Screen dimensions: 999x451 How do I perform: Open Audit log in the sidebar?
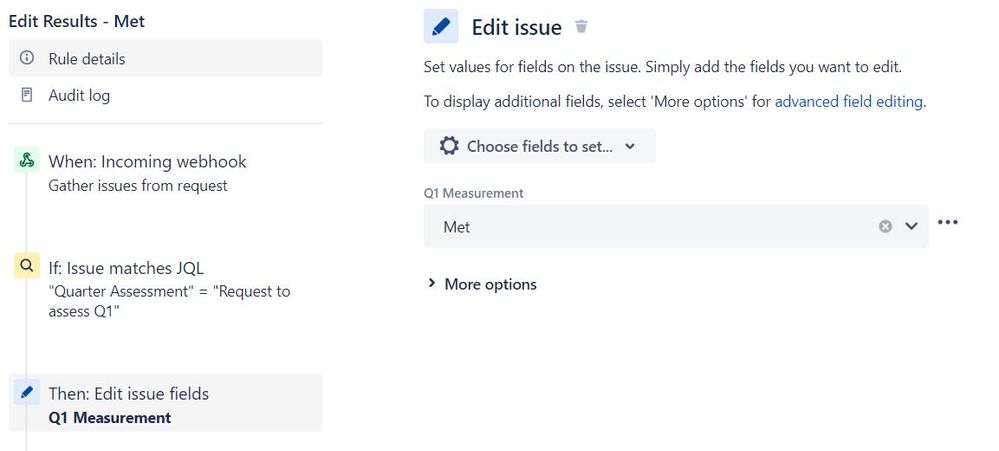(x=80, y=95)
